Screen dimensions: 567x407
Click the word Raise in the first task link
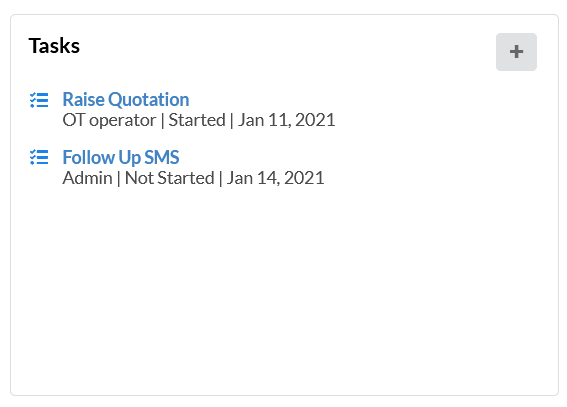(84, 99)
